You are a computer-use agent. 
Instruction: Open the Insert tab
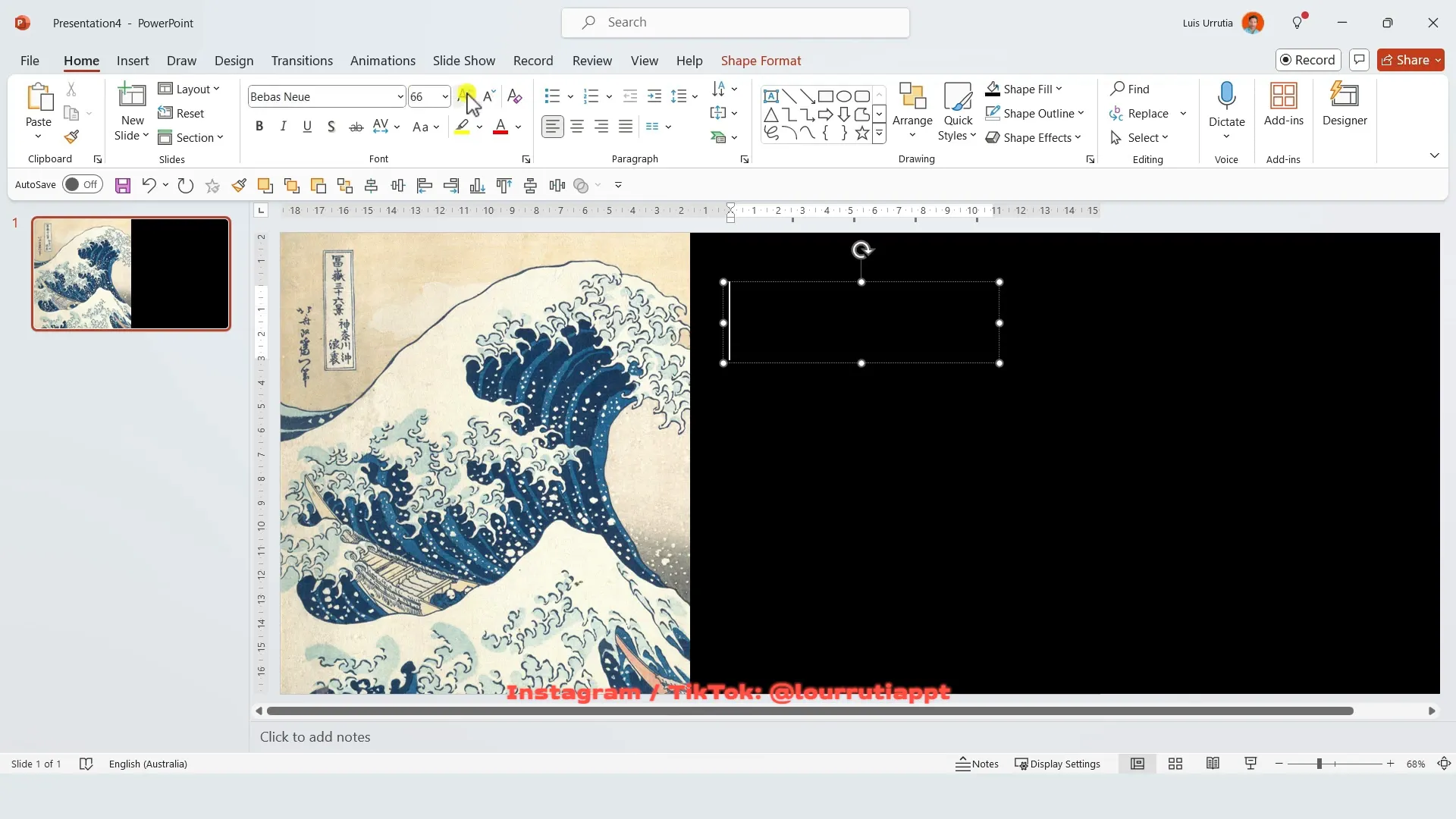point(133,61)
